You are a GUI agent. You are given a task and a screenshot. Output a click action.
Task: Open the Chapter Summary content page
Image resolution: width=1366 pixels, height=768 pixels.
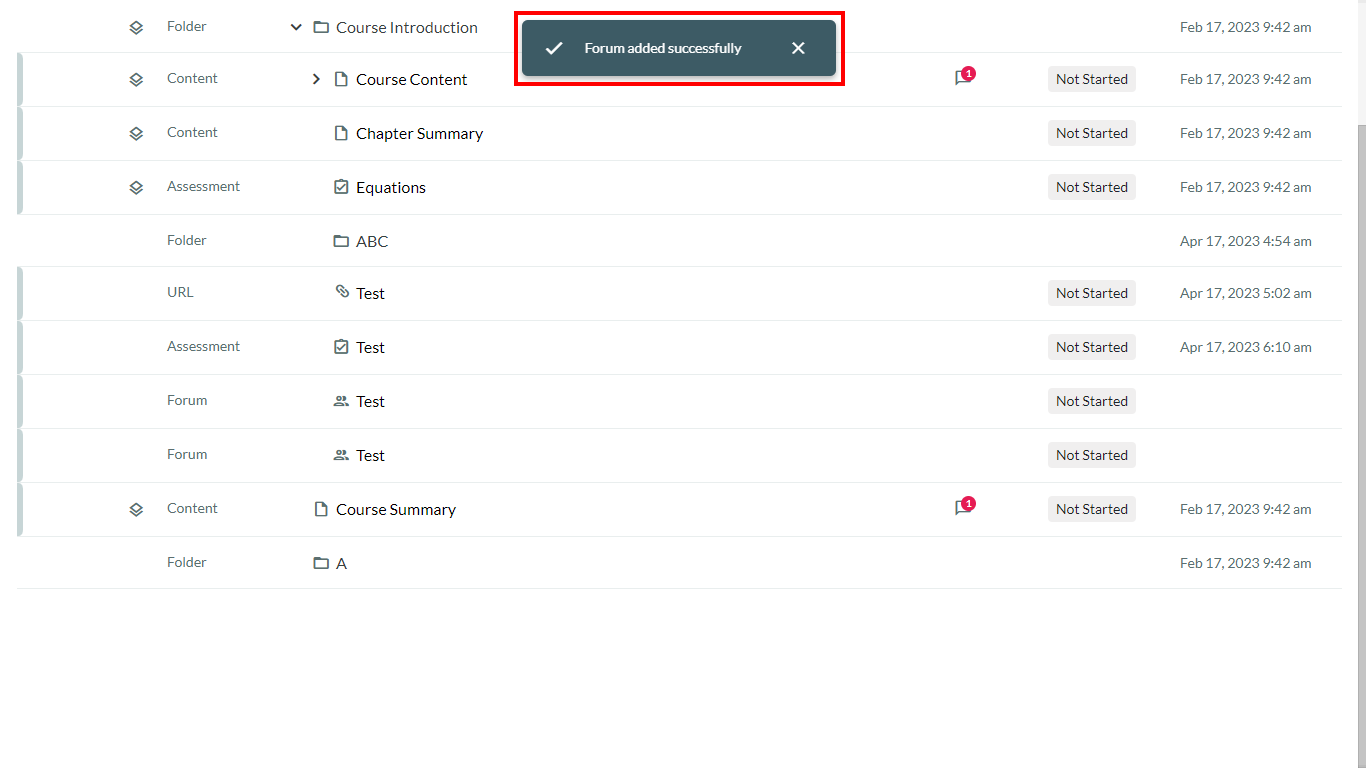pos(419,133)
